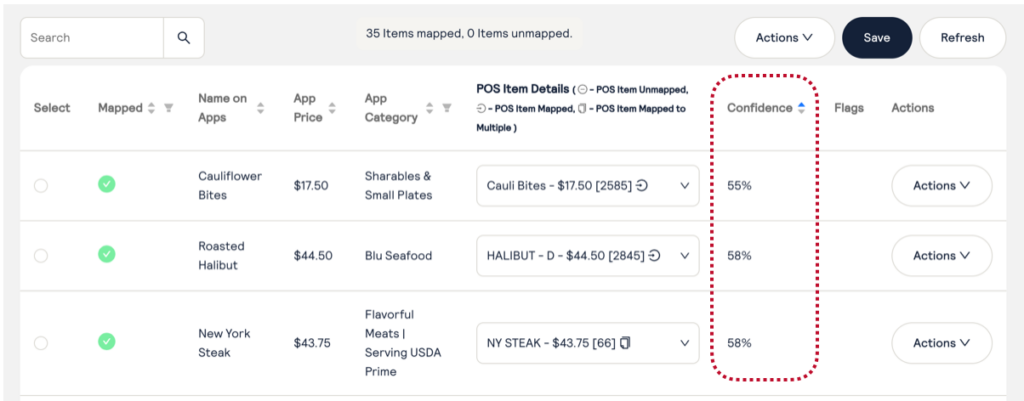Screen dimensions: 1024x401
Task: Open Actions menu for Roasted Halibut row
Action: point(941,256)
